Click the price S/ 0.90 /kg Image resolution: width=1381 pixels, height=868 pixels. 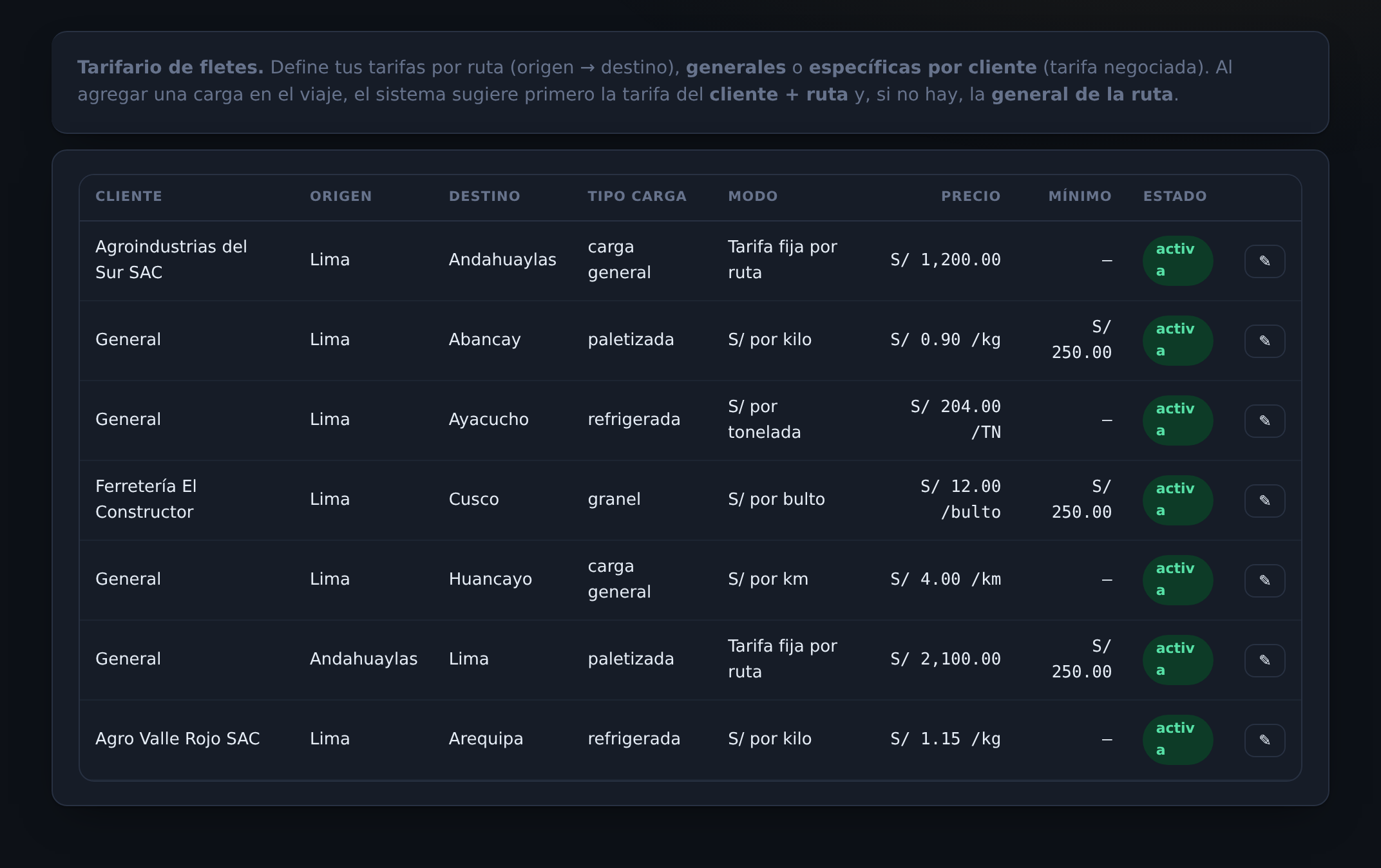[946, 339]
